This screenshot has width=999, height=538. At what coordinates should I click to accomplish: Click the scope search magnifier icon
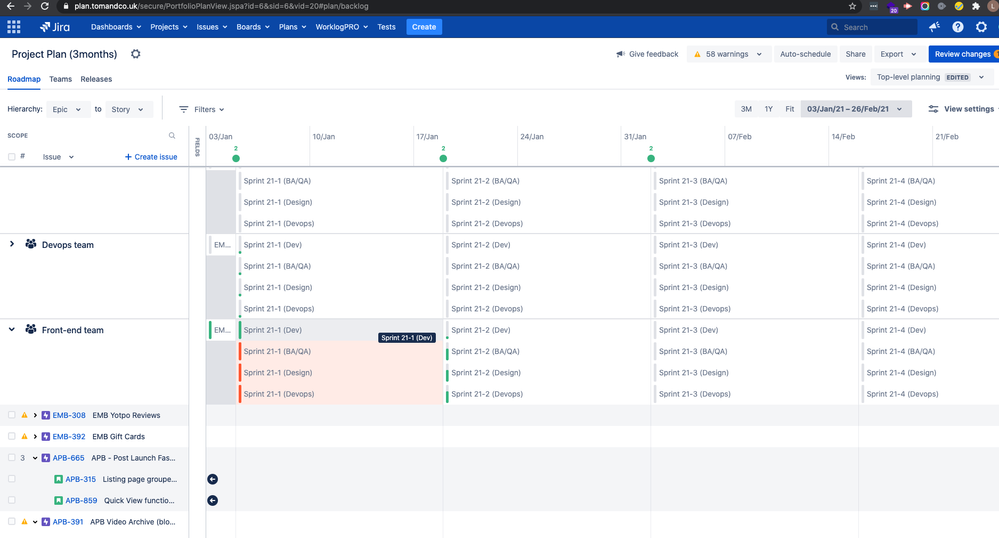(x=172, y=135)
